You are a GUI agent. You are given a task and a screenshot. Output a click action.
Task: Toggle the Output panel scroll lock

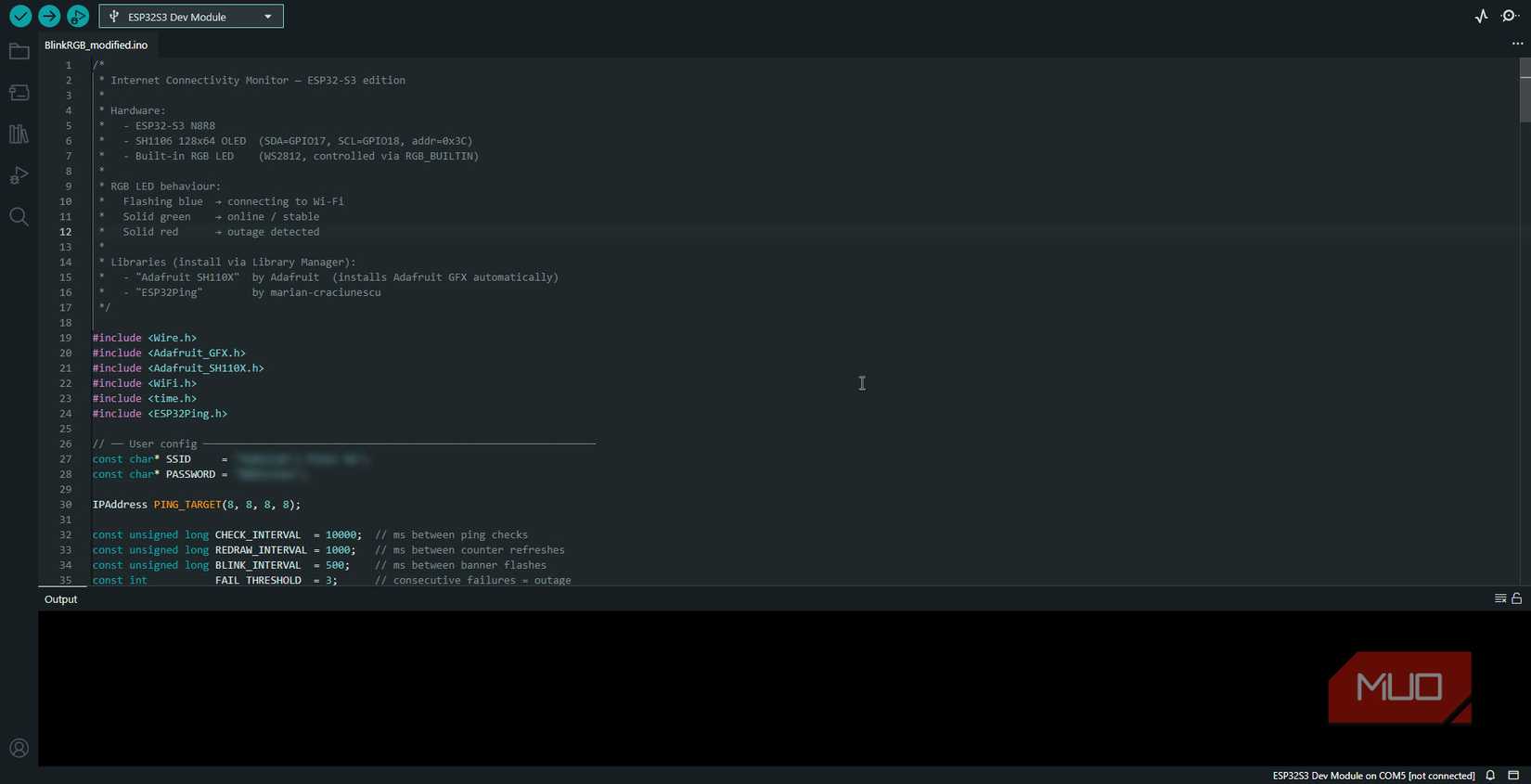pyautogui.click(x=1517, y=598)
